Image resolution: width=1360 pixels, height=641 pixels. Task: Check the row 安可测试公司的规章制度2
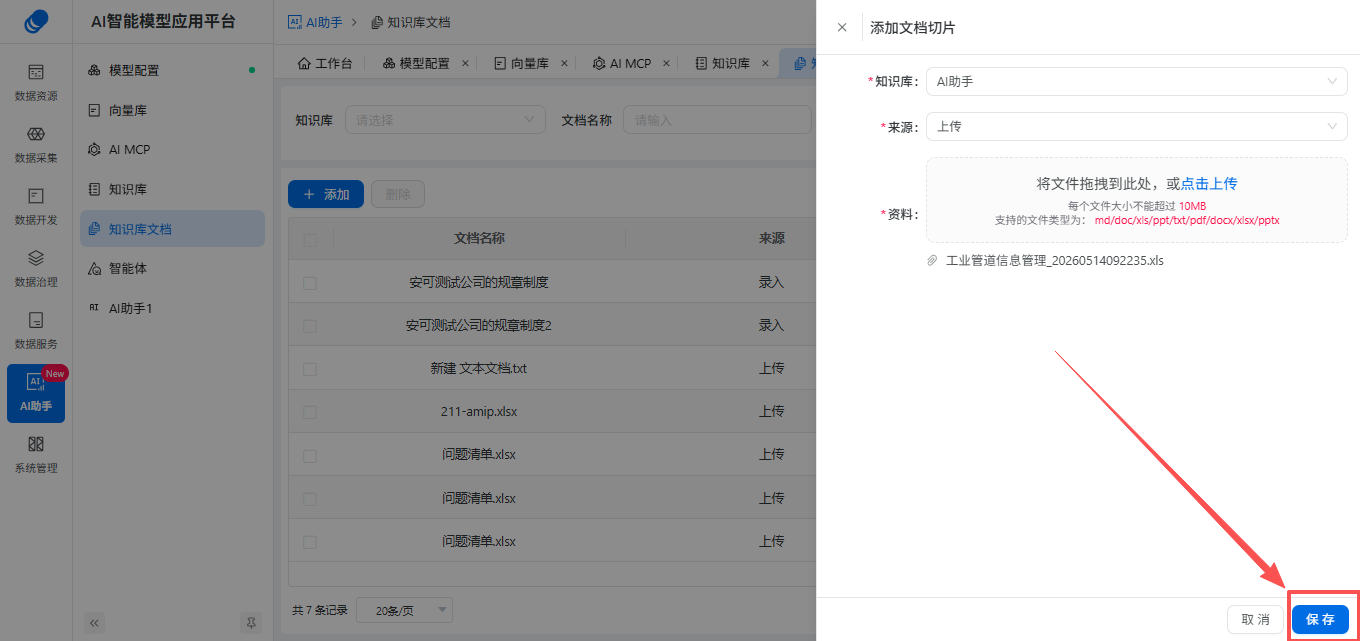click(x=310, y=326)
